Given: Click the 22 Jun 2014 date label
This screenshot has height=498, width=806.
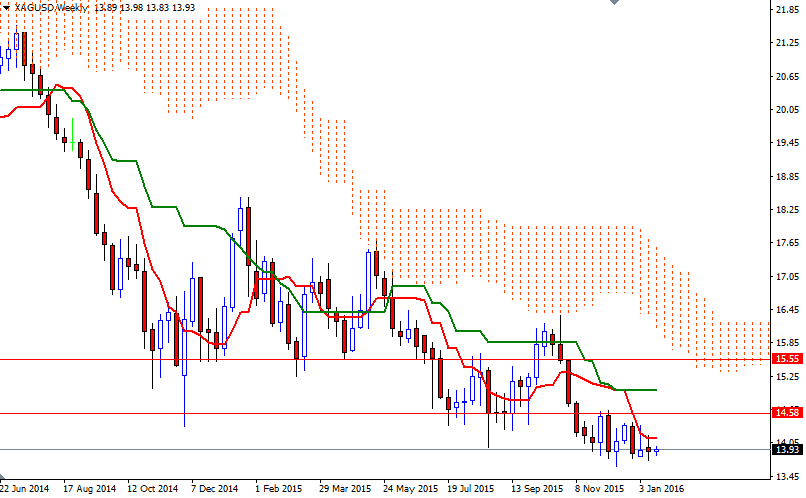Looking at the screenshot, I should pyautogui.click(x=25, y=488).
